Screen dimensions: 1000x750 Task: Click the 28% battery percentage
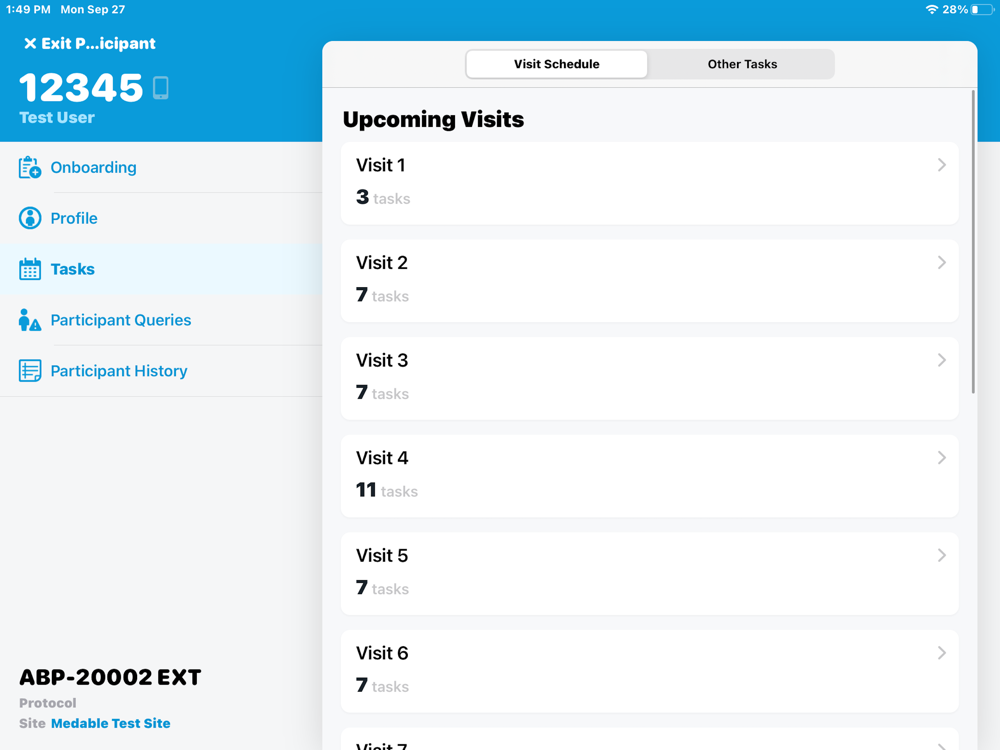click(x=955, y=10)
